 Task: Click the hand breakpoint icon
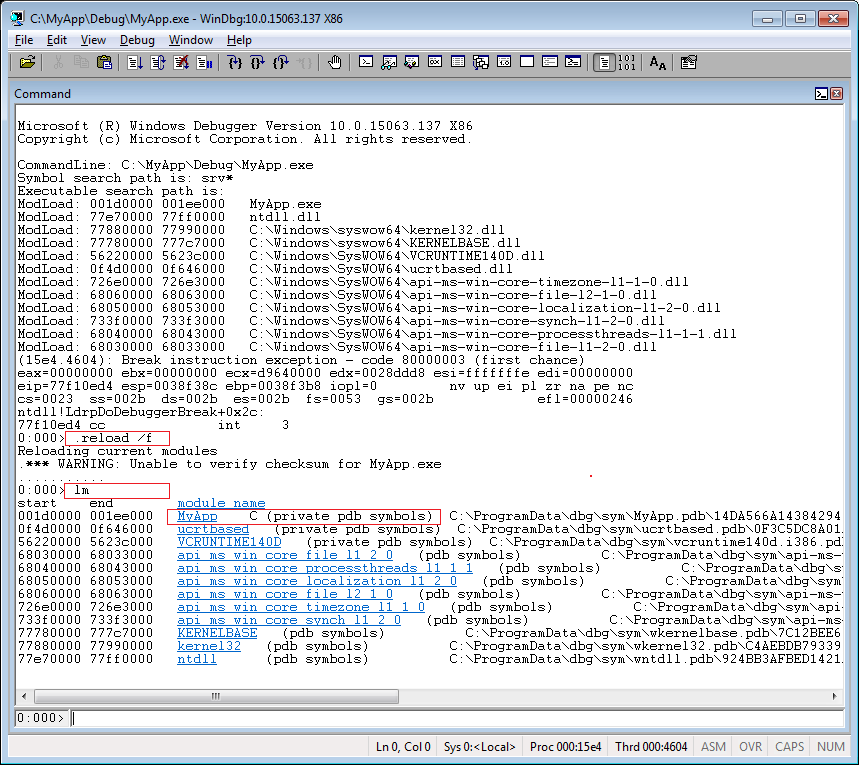[x=334, y=62]
